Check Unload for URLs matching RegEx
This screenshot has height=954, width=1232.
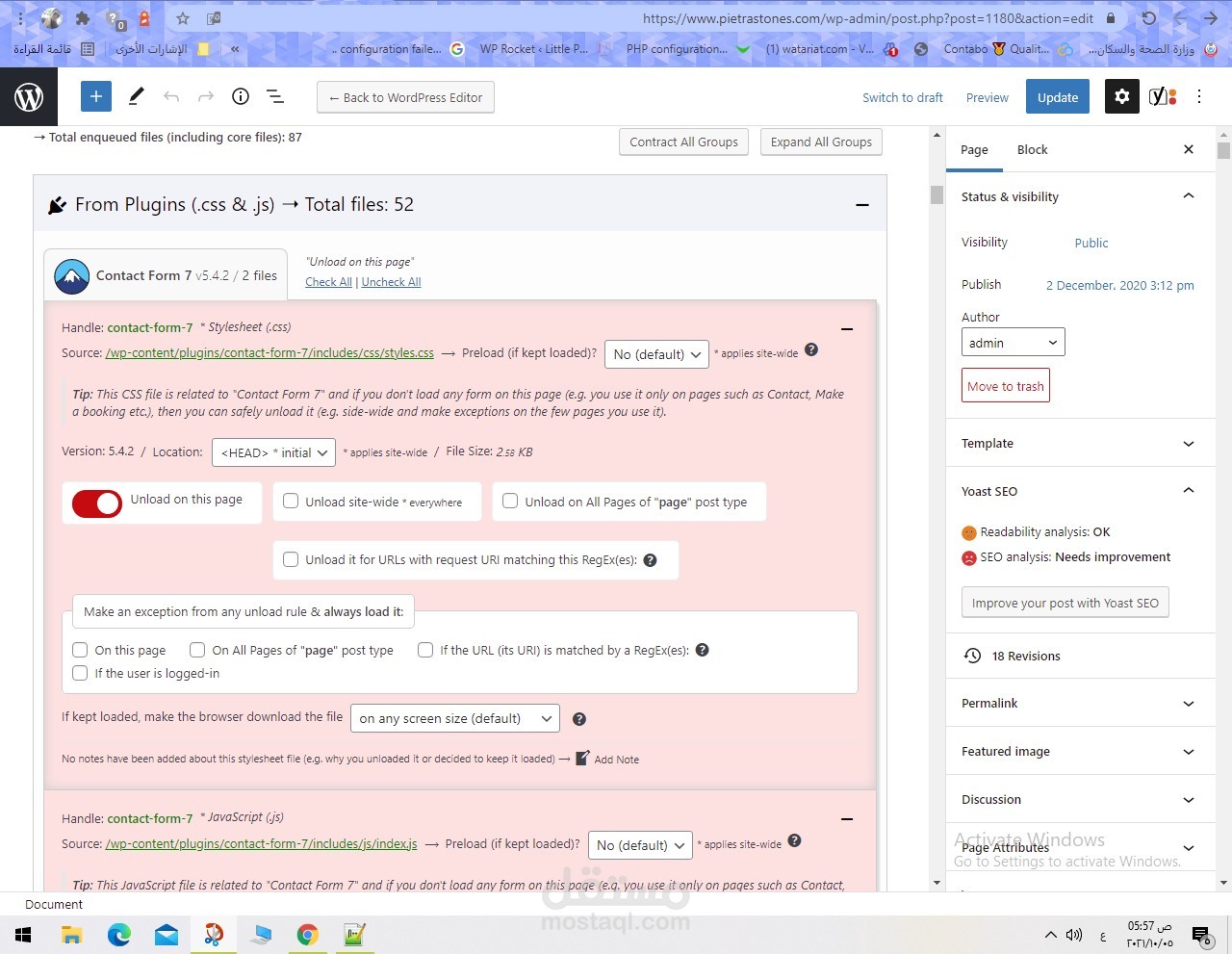(291, 558)
